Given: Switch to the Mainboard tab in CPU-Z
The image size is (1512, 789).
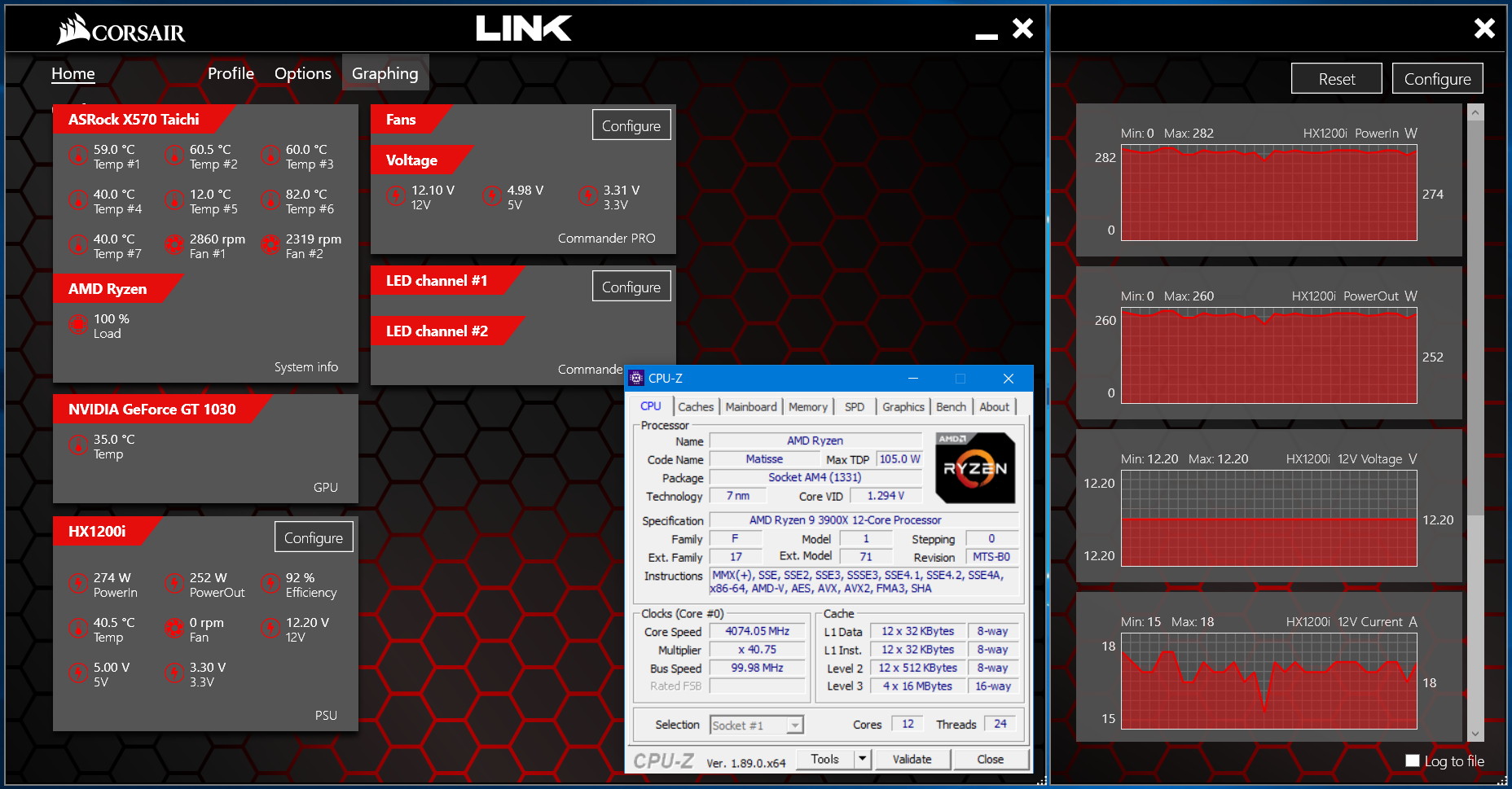Looking at the screenshot, I should point(751,407).
